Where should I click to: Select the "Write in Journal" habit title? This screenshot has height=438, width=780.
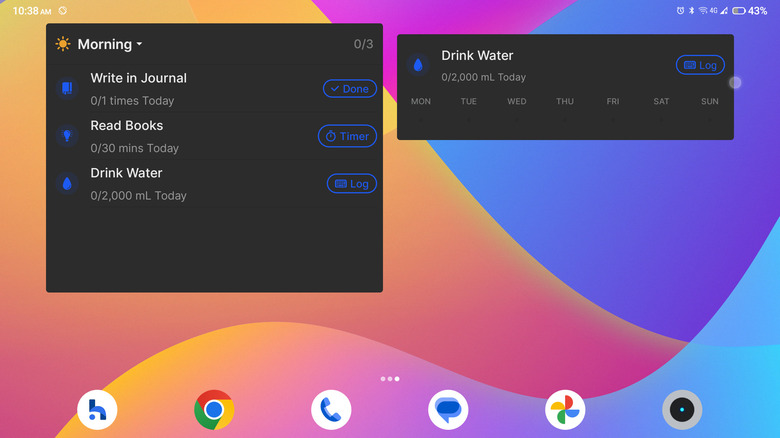point(138,78)
